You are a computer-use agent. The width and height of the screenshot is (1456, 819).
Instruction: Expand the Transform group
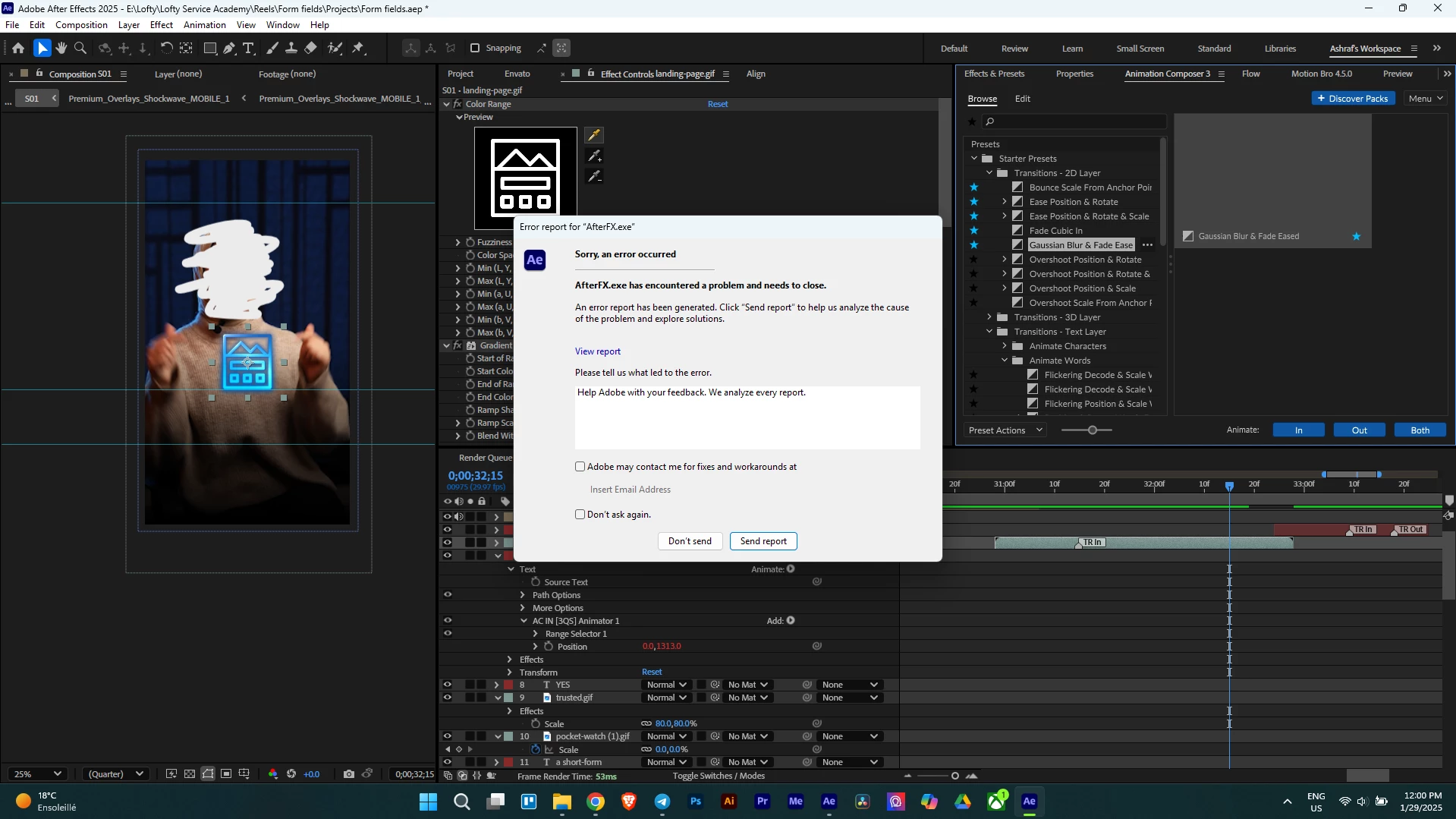click(509, 673)
